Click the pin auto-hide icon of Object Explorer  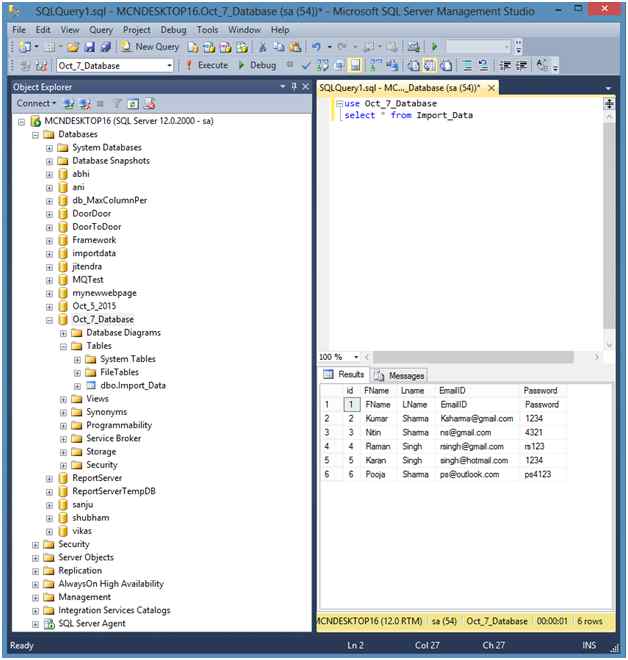click(x=294, y=87)
